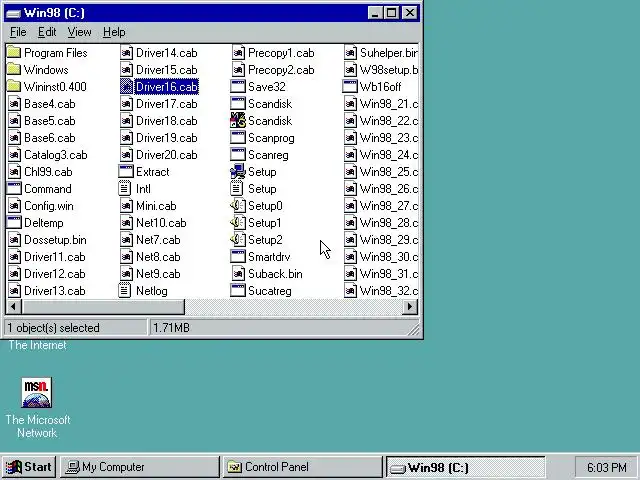Screen dimensions: 640x480
Task: Click the Wb16off program icon
Action: (x=350, y=87)
